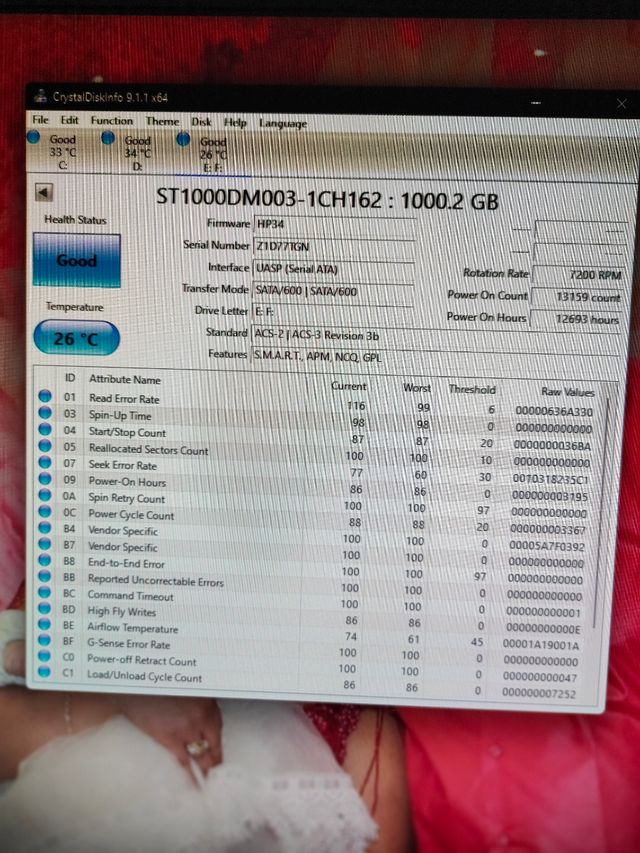Open the Disk menu
This screenshot has width=640, height=853.
(x=201, y=122)
